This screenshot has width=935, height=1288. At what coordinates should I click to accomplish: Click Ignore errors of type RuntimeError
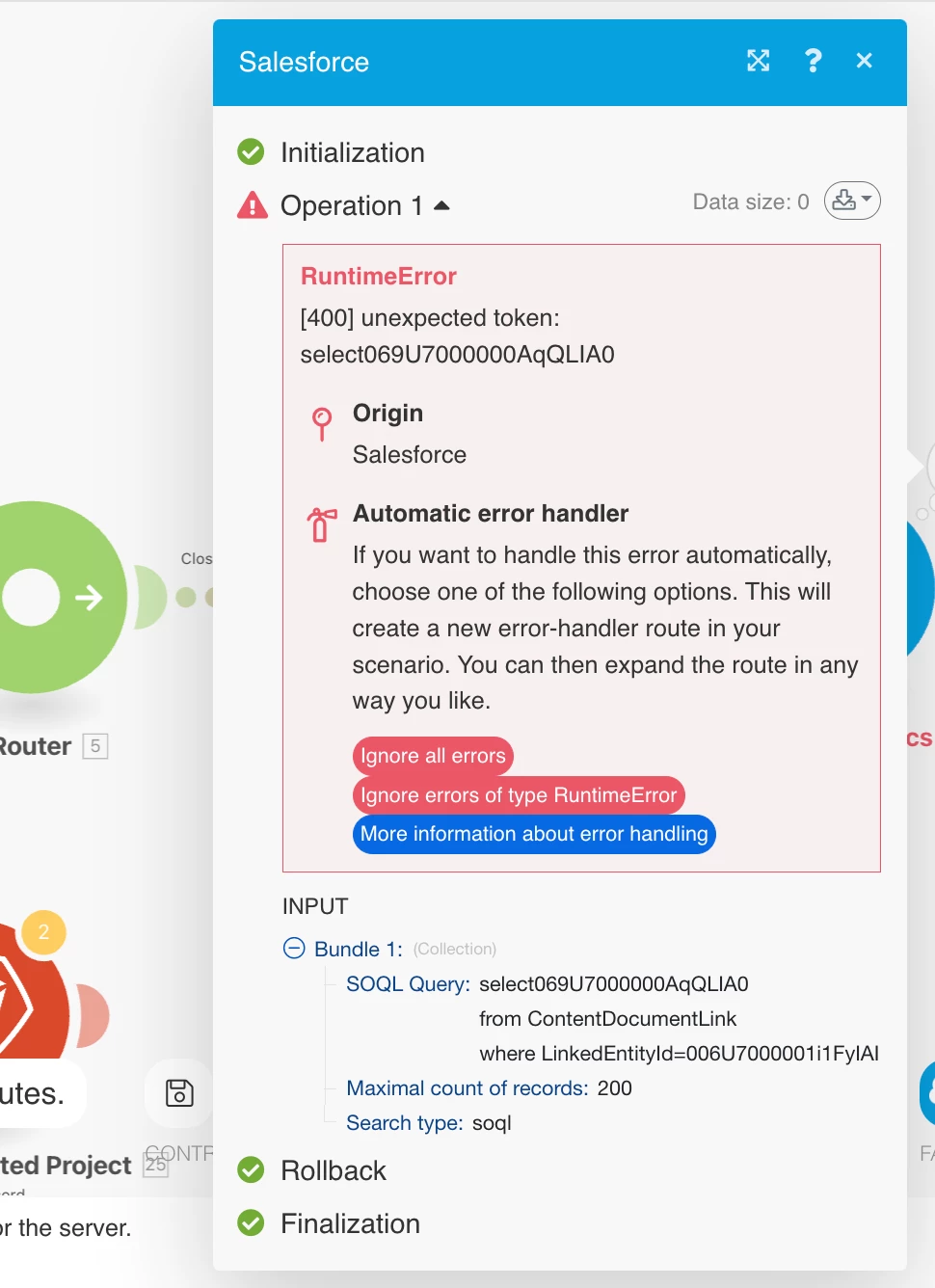pos(519,795)
